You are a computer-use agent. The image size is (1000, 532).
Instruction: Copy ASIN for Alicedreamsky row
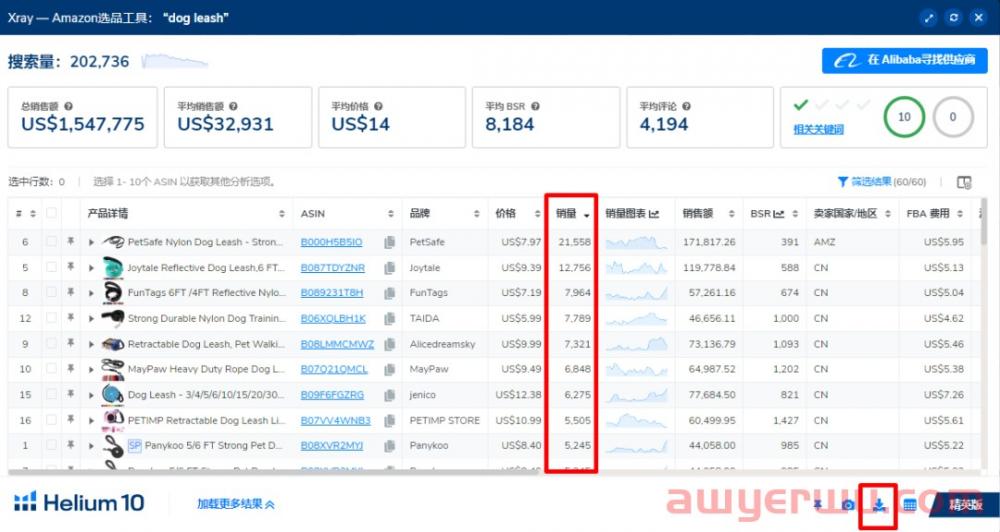(389, 344)
